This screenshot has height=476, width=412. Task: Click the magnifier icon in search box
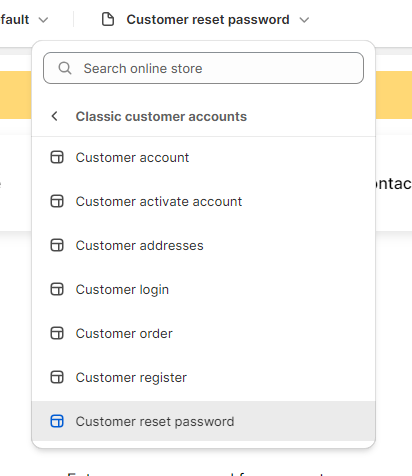click(65, 68)
